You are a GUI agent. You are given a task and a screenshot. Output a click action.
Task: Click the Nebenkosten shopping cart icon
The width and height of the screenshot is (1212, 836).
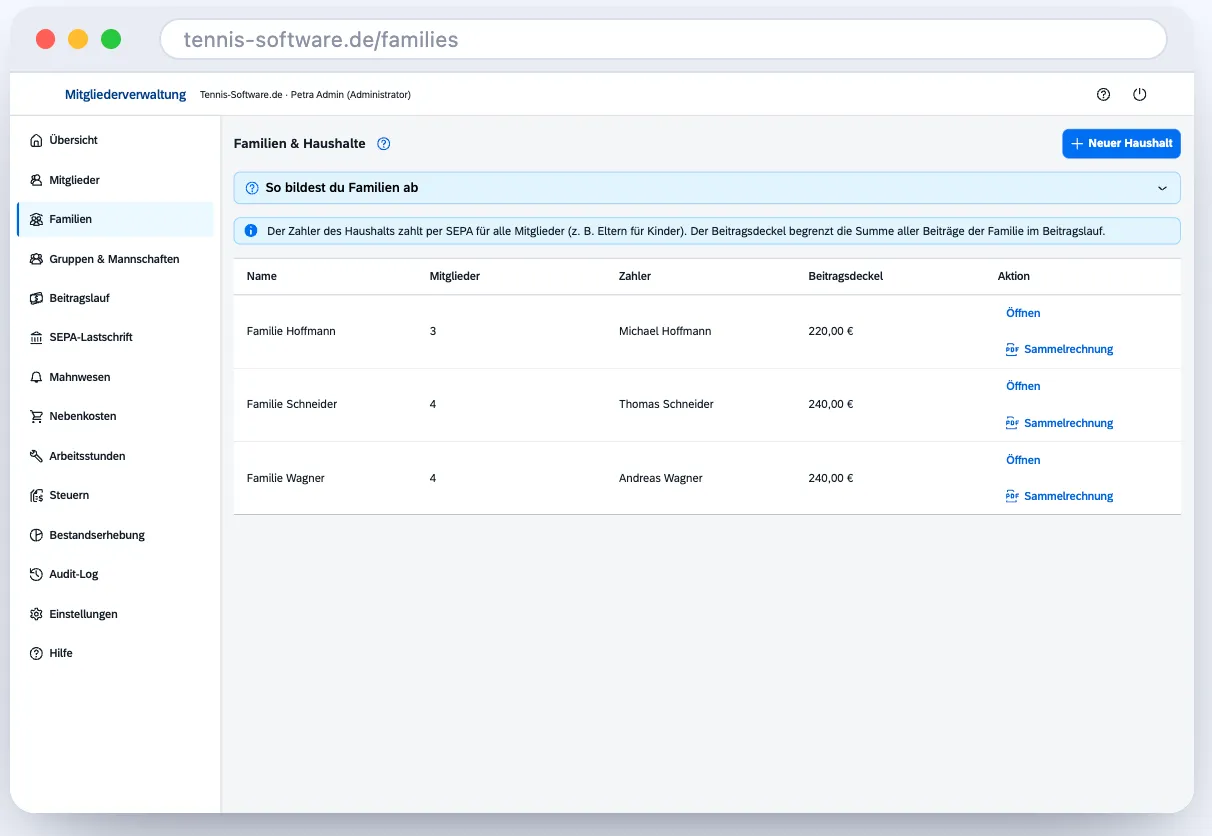point(36,416)
